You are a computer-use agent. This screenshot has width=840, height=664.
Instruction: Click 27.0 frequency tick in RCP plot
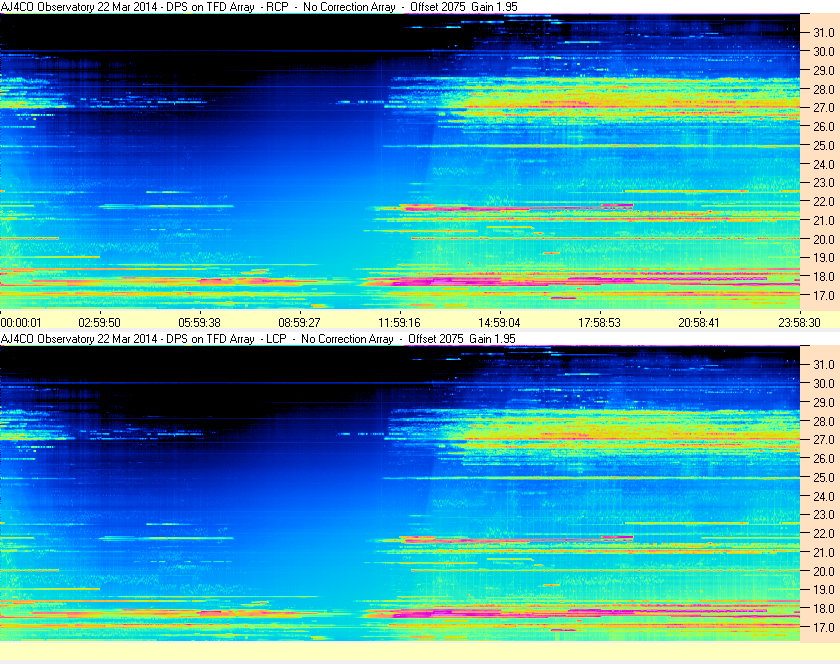[823, 108]
